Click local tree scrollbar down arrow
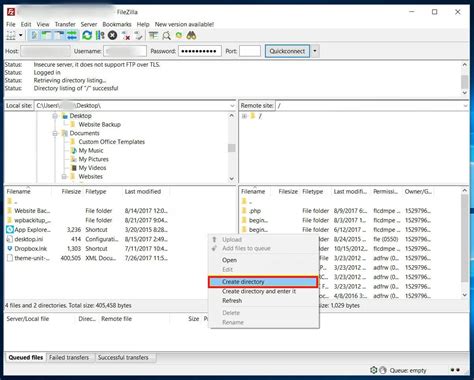This screenshot has height=380, width=474. (x=232, y=179)
